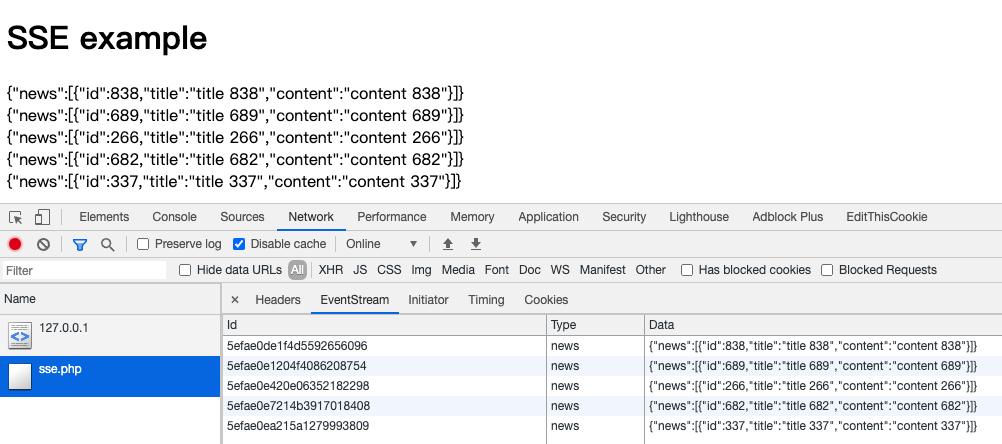The height and width of the screenshot is (444, 1002).
Task: Toggle the device toolbar icon
Action: click(42, 217)
